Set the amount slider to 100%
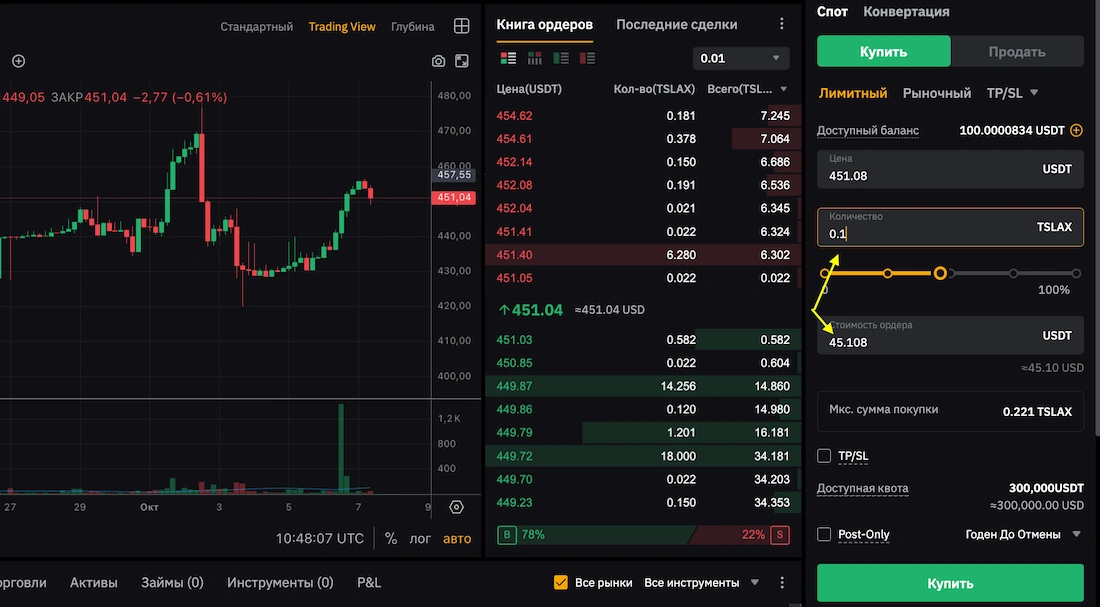 [1076, 273]
